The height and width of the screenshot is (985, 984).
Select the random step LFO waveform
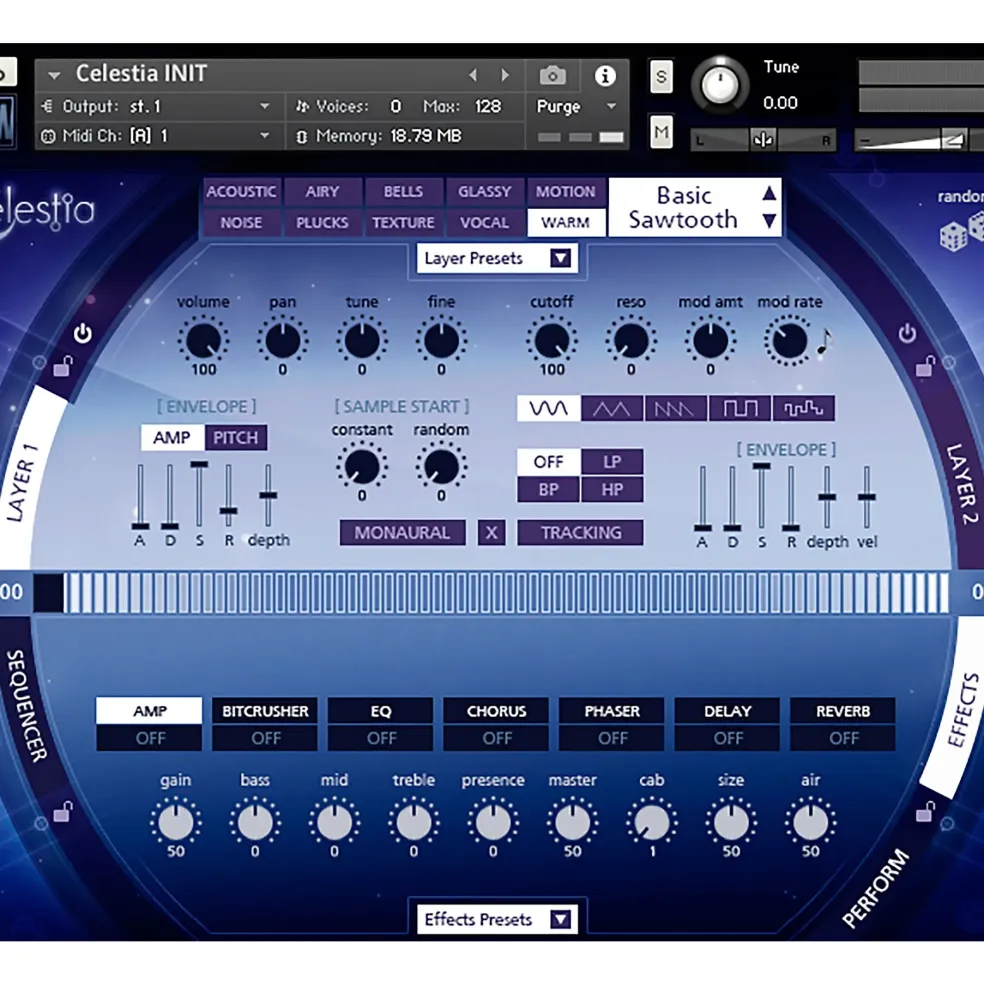click(x=804, y=408)
